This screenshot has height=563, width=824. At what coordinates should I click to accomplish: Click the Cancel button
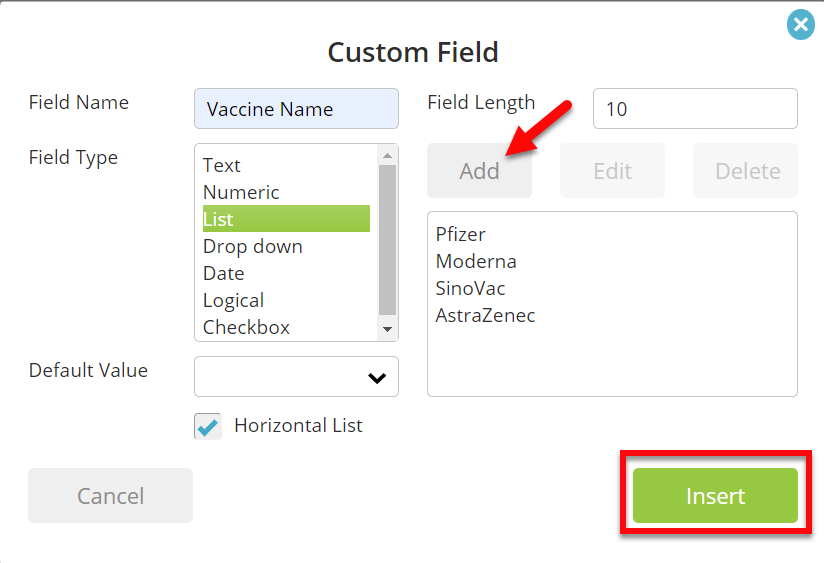[x=110, y=496]
